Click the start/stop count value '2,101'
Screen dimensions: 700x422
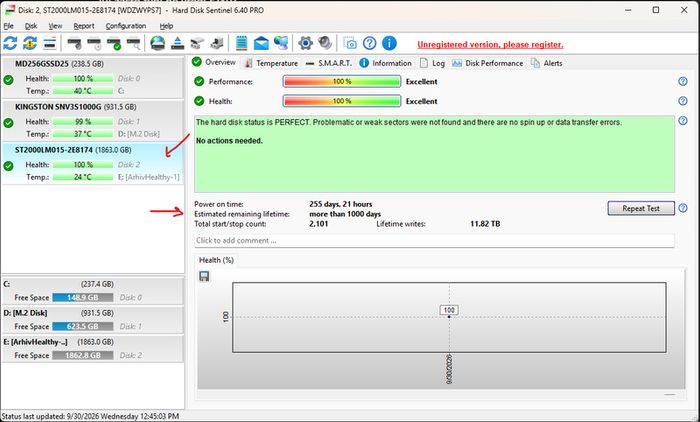click(318, 224)
